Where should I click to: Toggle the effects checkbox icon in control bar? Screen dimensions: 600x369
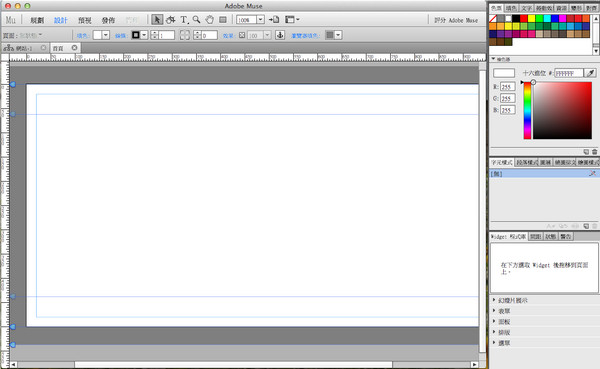[x=242, y=35]
